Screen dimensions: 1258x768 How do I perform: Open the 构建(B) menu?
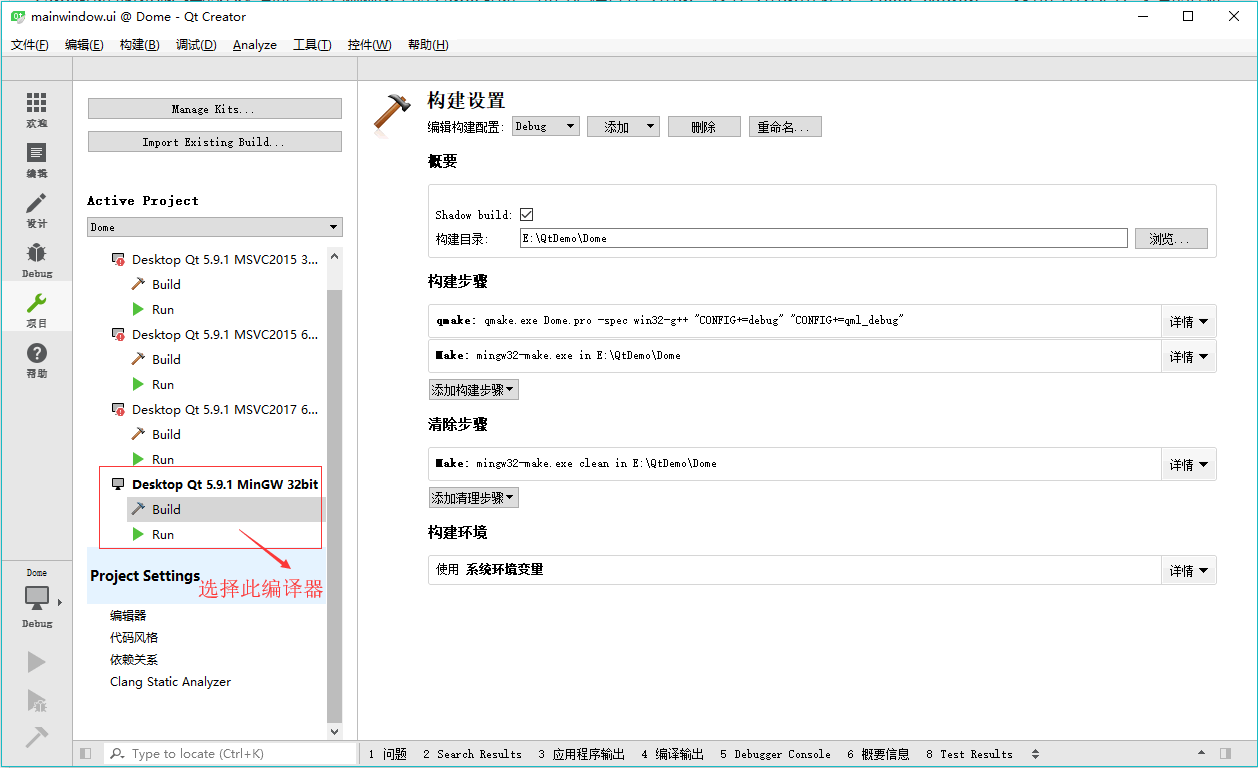(x=139, y=45)
